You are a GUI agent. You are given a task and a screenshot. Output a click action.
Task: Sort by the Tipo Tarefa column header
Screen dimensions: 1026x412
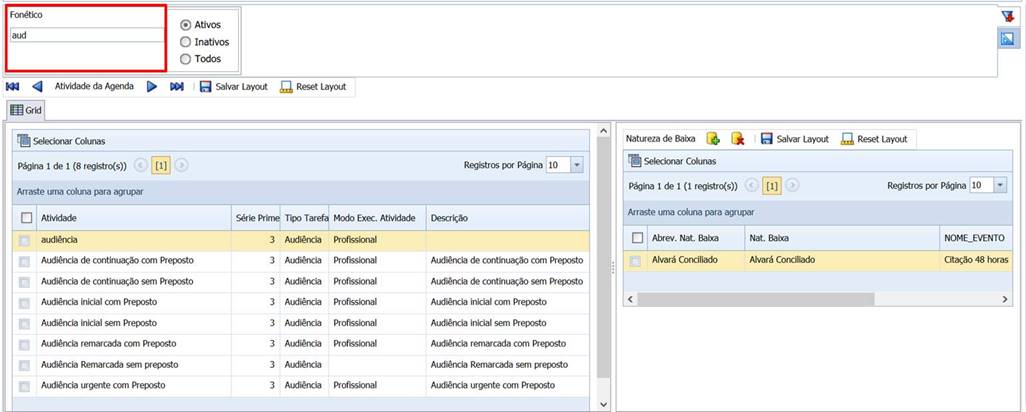pyautogui.click(x=304, y=218)
